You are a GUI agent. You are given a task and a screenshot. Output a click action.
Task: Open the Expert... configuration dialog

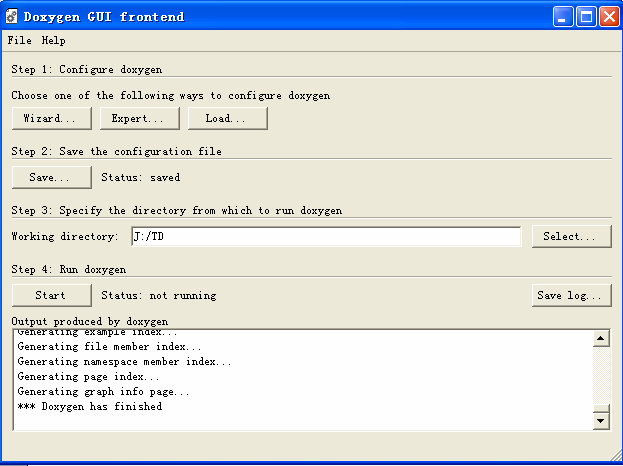(140, 118)
